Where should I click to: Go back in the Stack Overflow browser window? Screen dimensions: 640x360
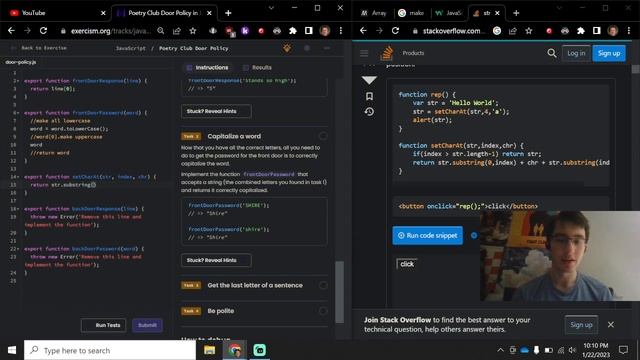click(x=363, y=31)
